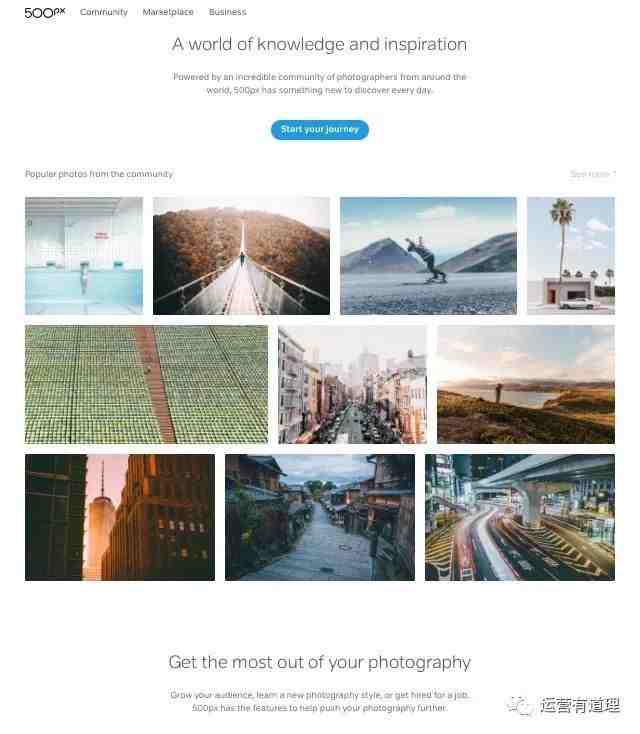
Task: Open the night highway light trails photo
Action: (x=520, y=517)
